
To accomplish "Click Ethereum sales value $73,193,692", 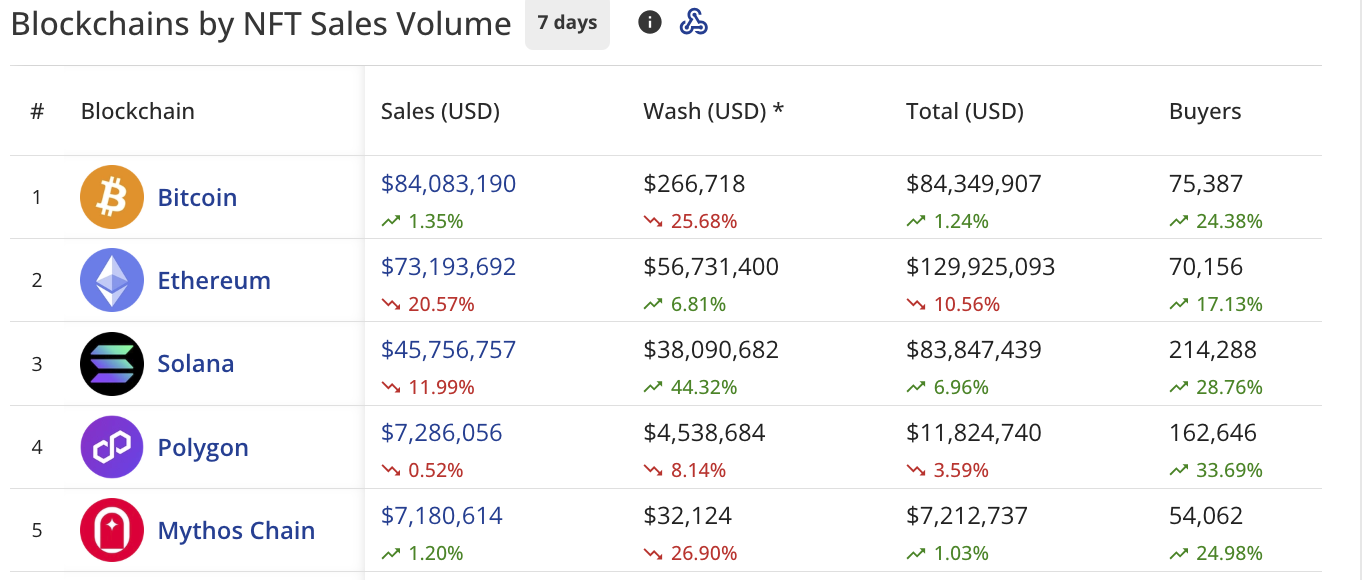I will coord(449,267).
